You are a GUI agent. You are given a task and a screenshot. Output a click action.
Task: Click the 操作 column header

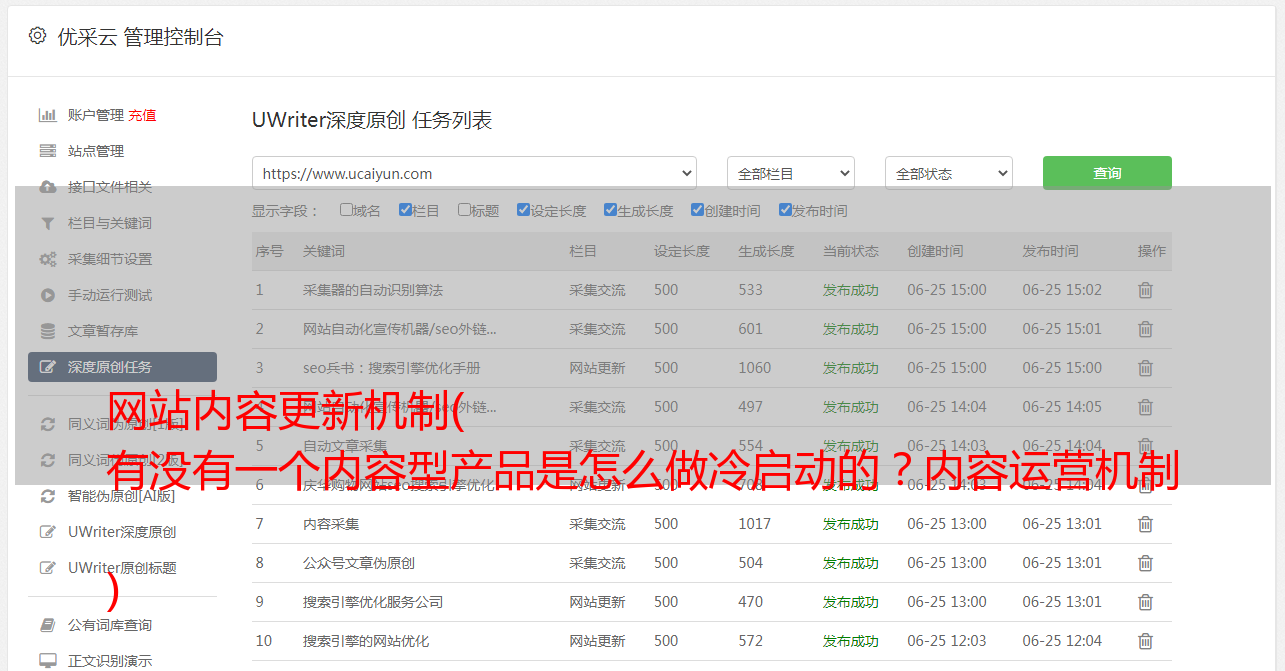1152,251
